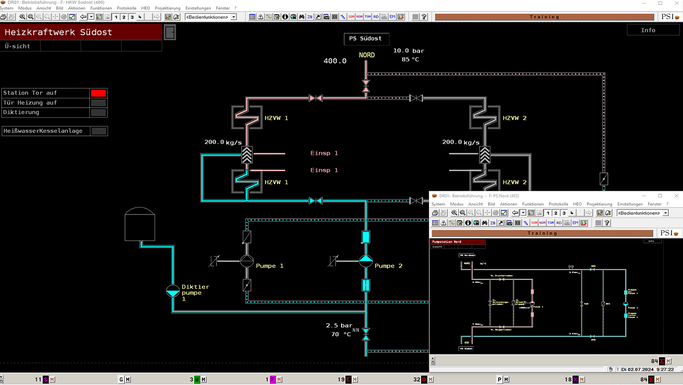Viewport: 683px width, 385px height.
Task: Click the help question mark in main toolbar
Action: tap(424, 17)
